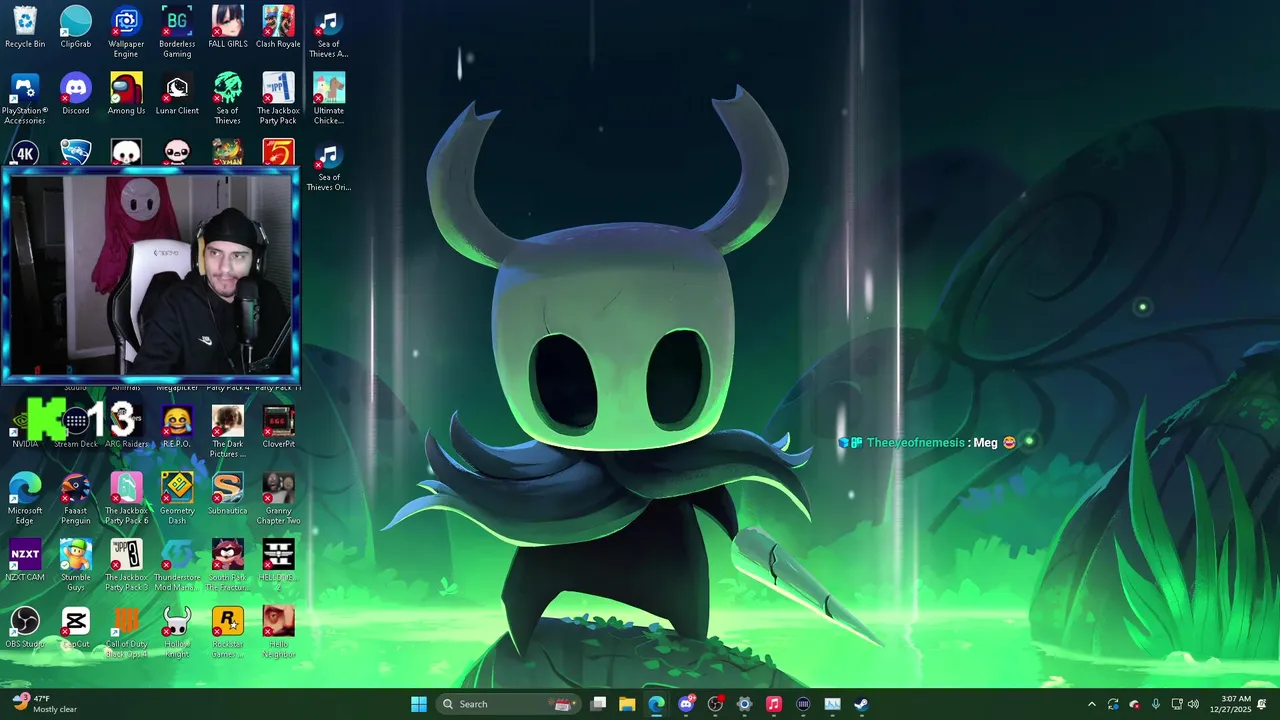Select the Rocket League desktop icon
The height and width of the screenshot is (720, 1280).
pos(76,153)
